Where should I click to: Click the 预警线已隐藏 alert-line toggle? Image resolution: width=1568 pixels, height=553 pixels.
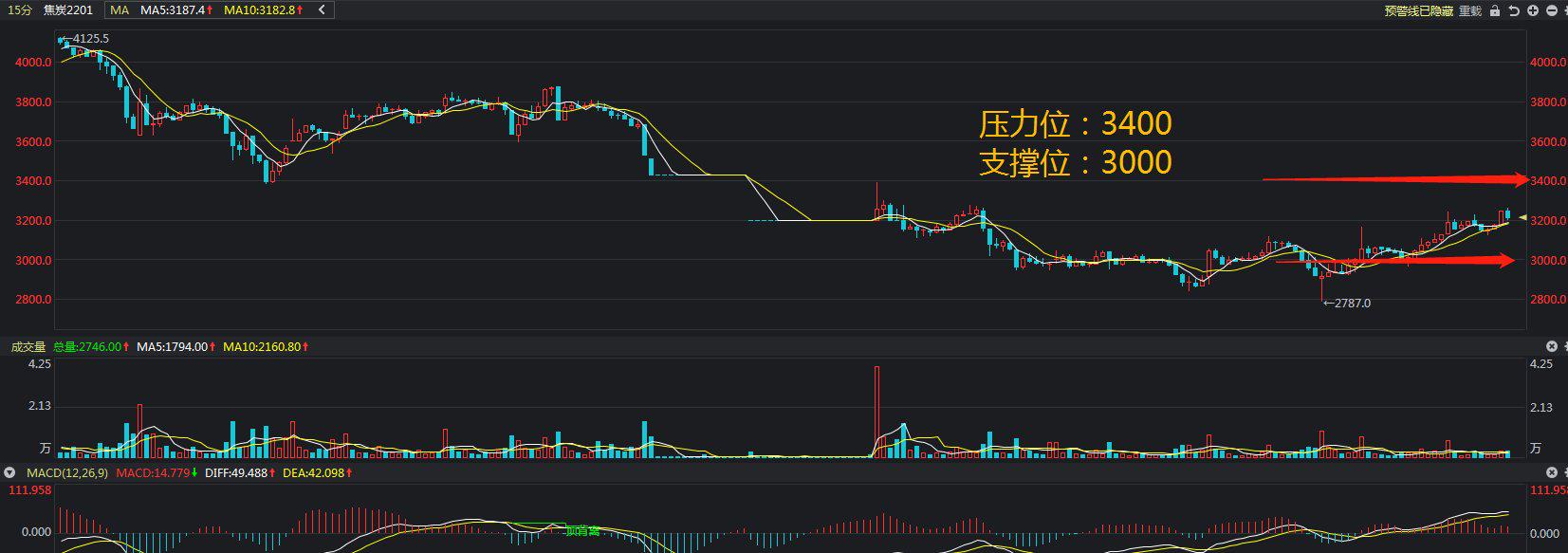[x=1418, y=10]
